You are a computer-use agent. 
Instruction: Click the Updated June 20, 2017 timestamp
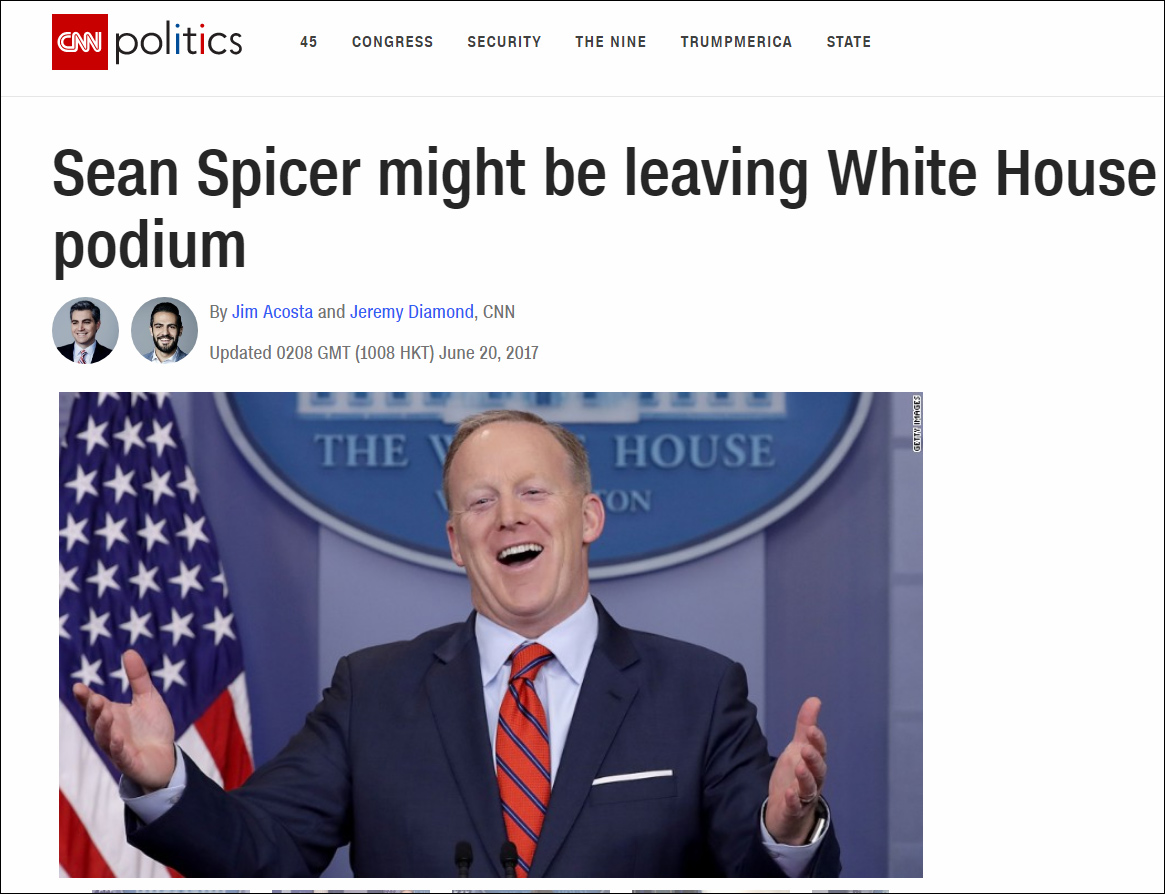[x=374, y=353]
